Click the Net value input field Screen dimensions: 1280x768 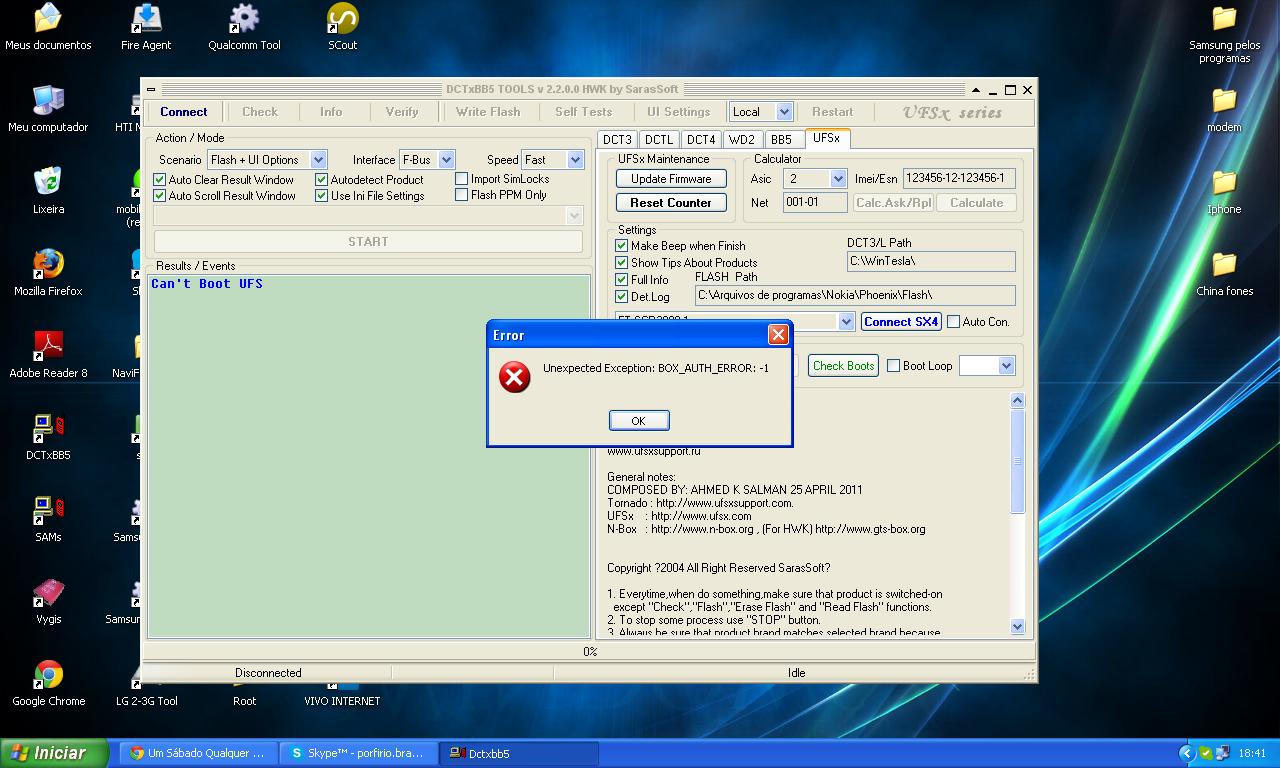point(815,202)
